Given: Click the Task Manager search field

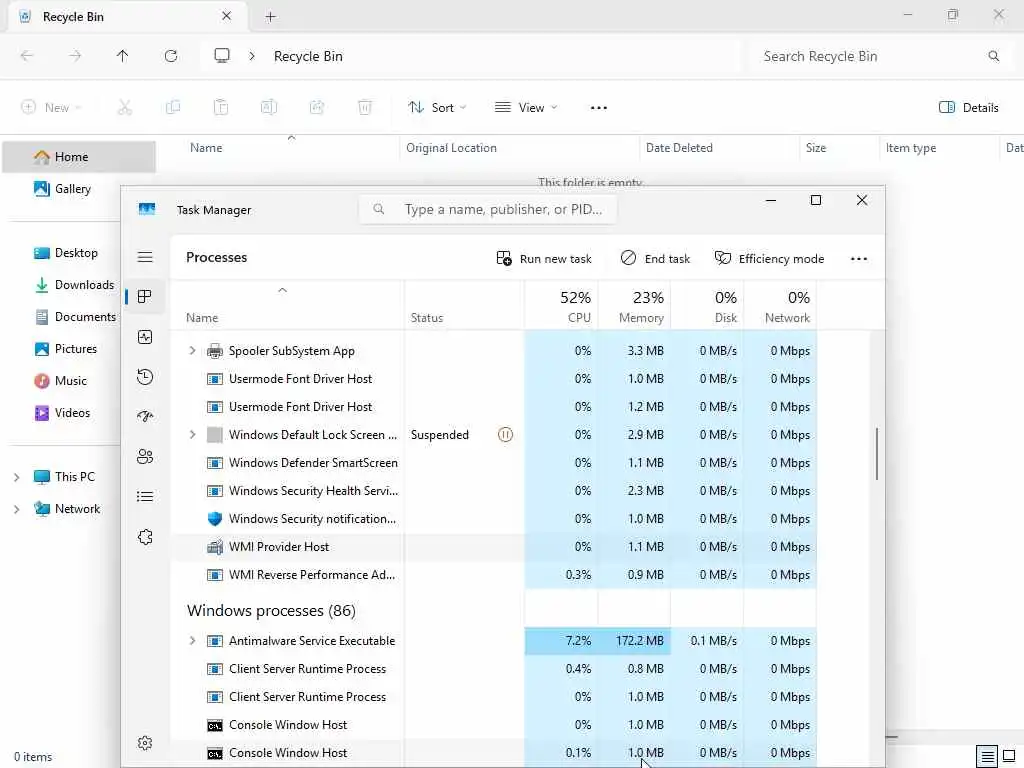Looking at the screenshot, I should 488,210.
